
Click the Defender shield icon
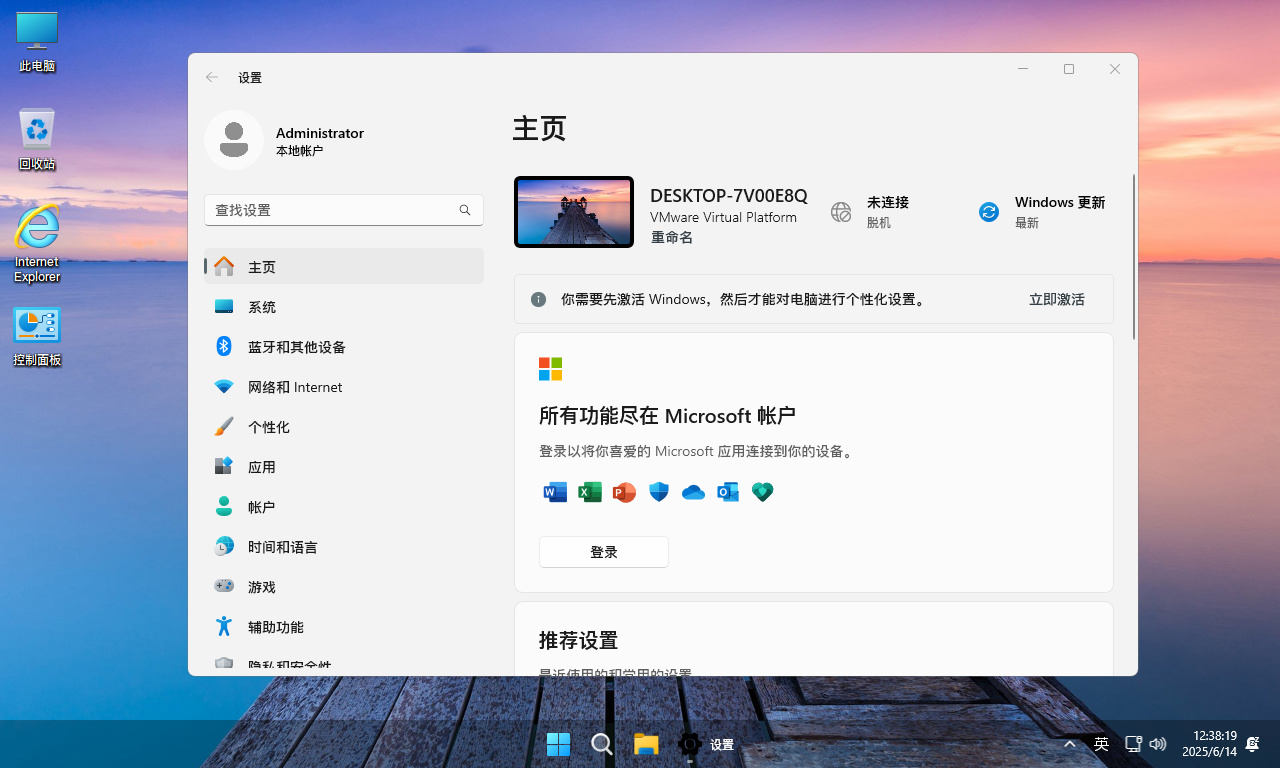658,492
